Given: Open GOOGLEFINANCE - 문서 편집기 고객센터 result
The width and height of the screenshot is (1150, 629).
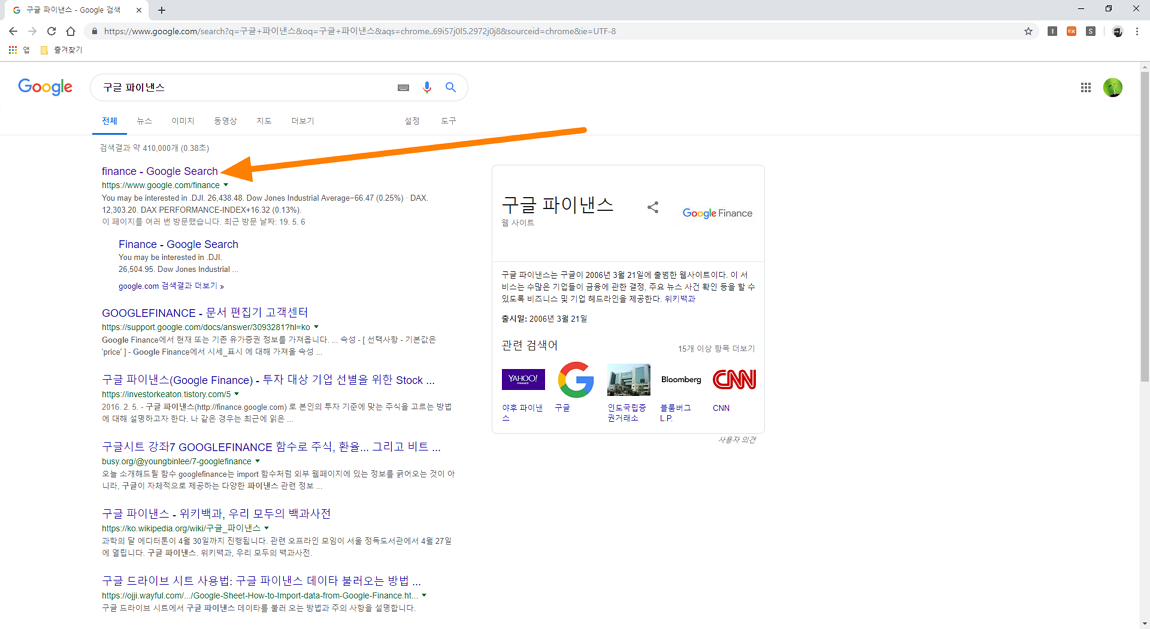Looking at the screenshot, I should 205,312.
